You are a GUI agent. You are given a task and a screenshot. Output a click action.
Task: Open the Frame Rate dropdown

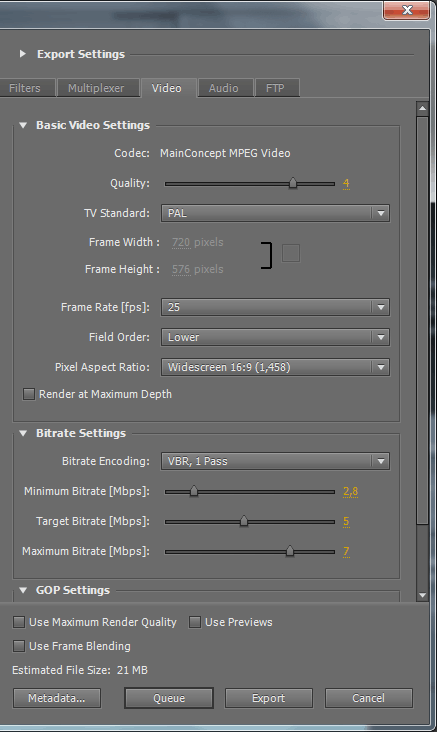[x=275, y=307]
